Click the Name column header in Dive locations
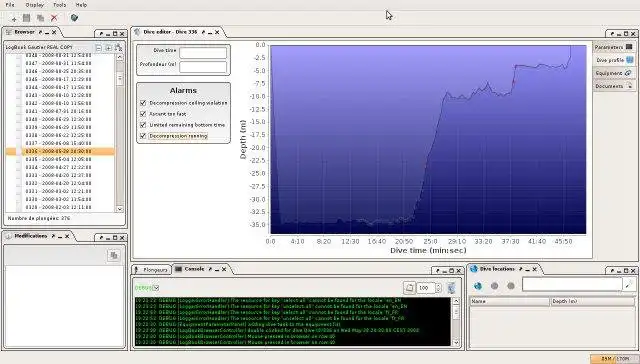This screenshot has width=640, height=364. 509,301
